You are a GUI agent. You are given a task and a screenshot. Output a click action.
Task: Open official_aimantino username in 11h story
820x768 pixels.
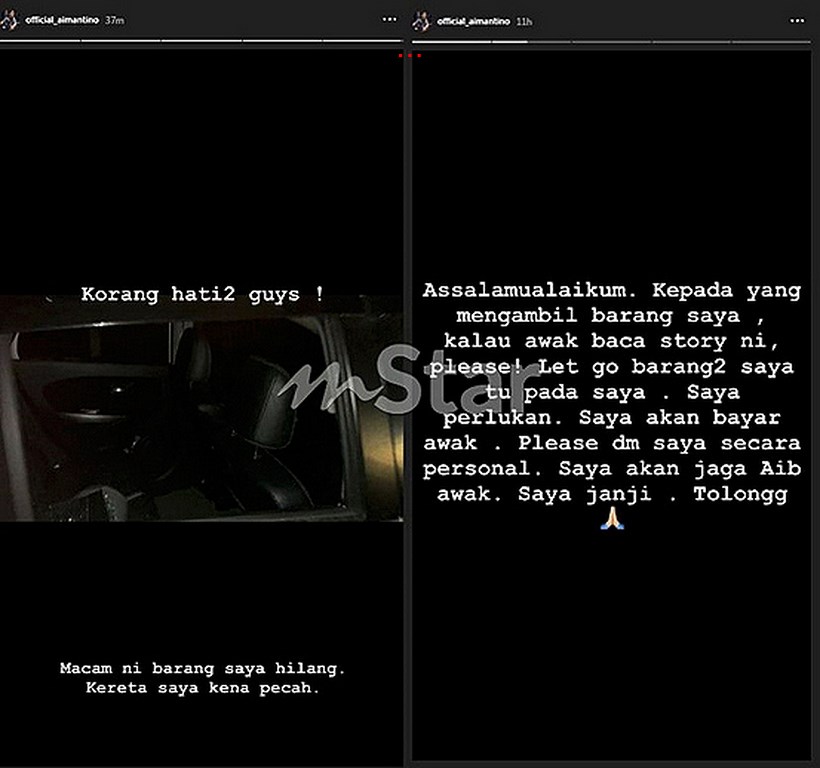pos(473,21)
